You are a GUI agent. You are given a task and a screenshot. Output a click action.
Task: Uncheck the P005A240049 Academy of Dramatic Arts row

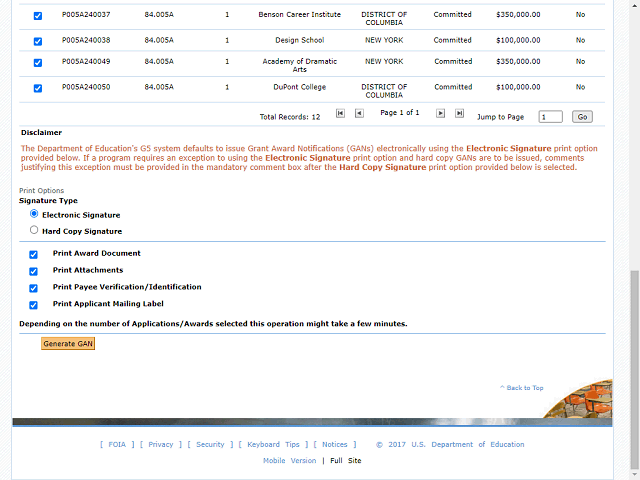[38, 63]
